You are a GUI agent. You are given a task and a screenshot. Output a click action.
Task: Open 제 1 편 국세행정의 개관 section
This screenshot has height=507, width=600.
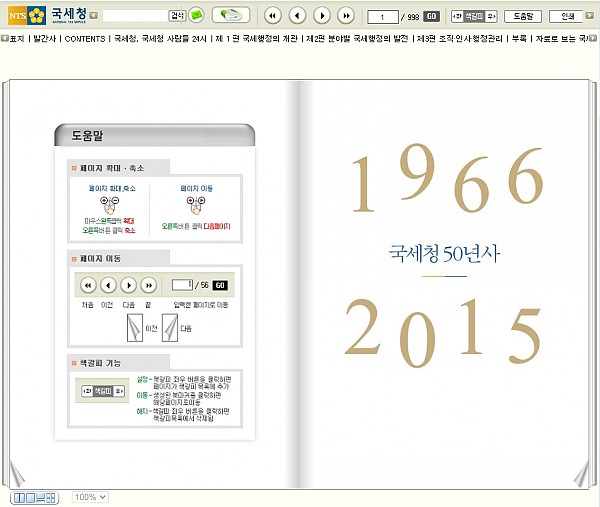(x=256, y=39)
